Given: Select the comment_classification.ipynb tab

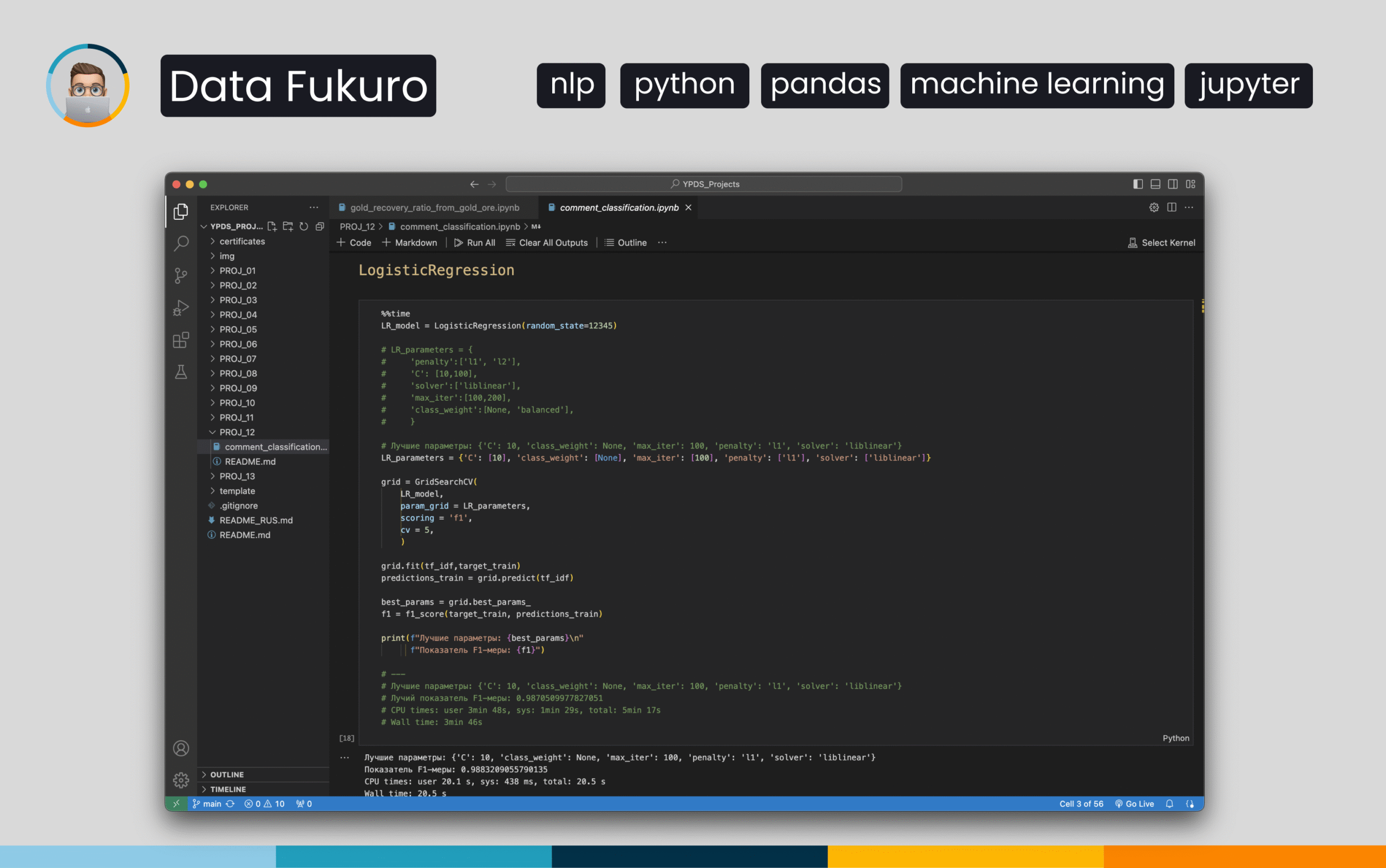Looking at the screenshot, I should [x=619, y=208].
